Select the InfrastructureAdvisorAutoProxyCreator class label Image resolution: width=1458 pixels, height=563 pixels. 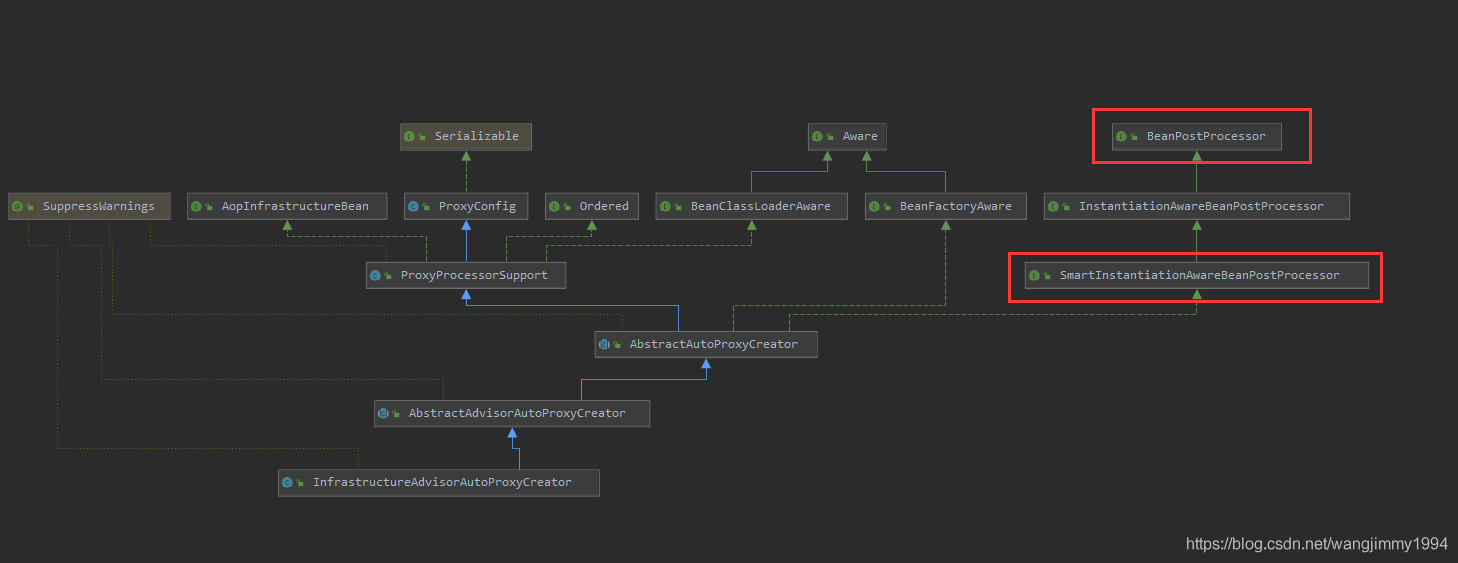click(x=442, y=482)
